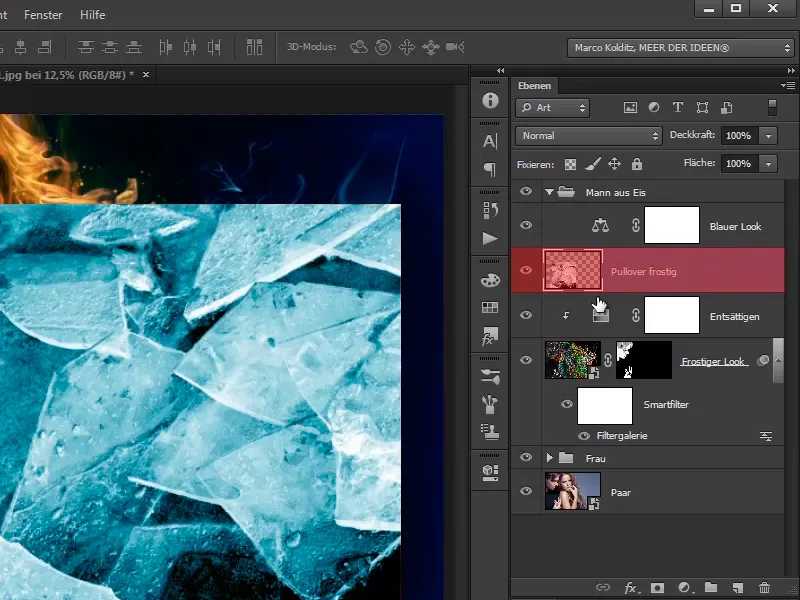Hide the Paar layer
800x600 pixels.
(526, 491)
